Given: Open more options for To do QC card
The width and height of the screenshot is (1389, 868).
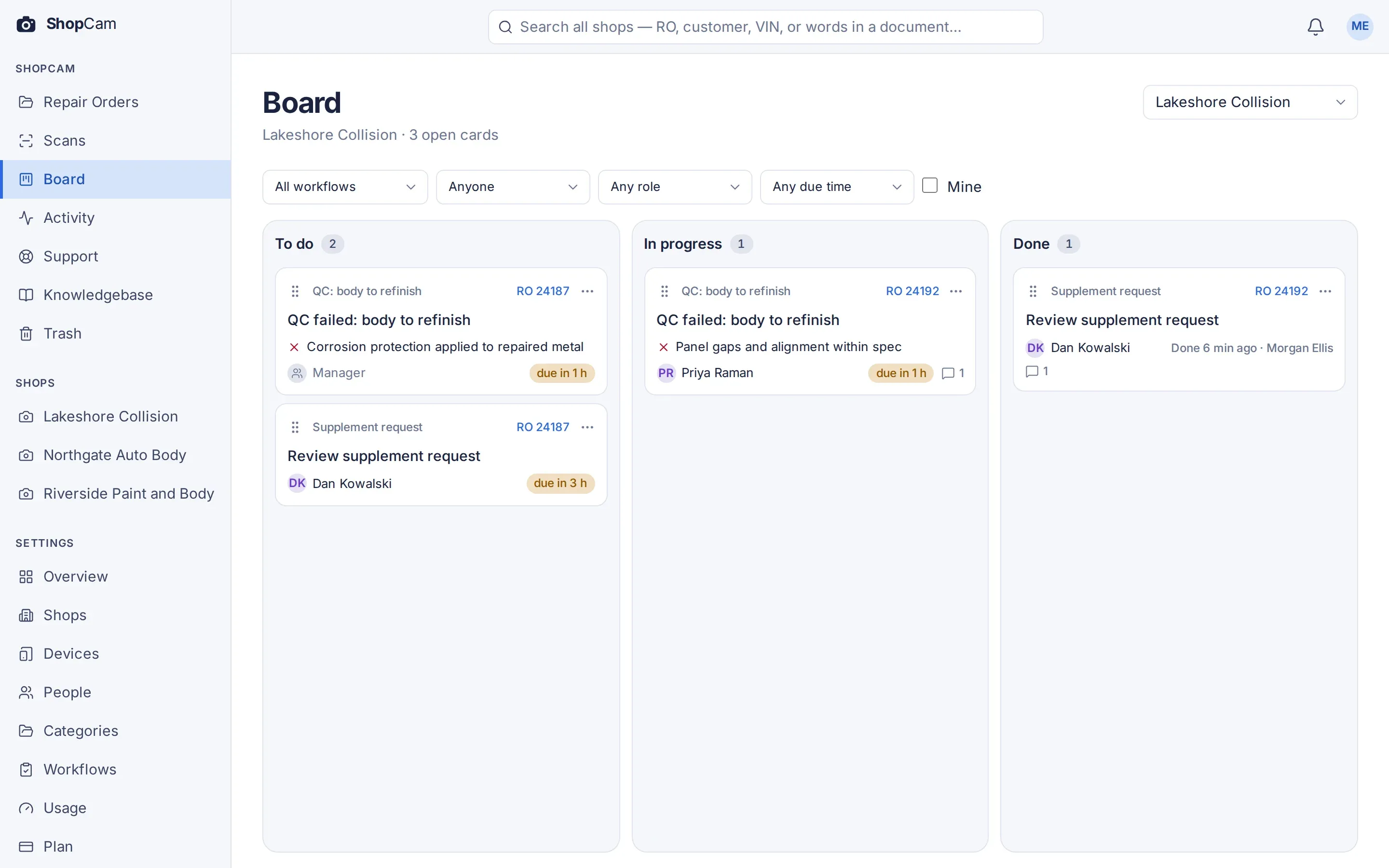Looking at the screenshot, I should click(x=587, y=291).
